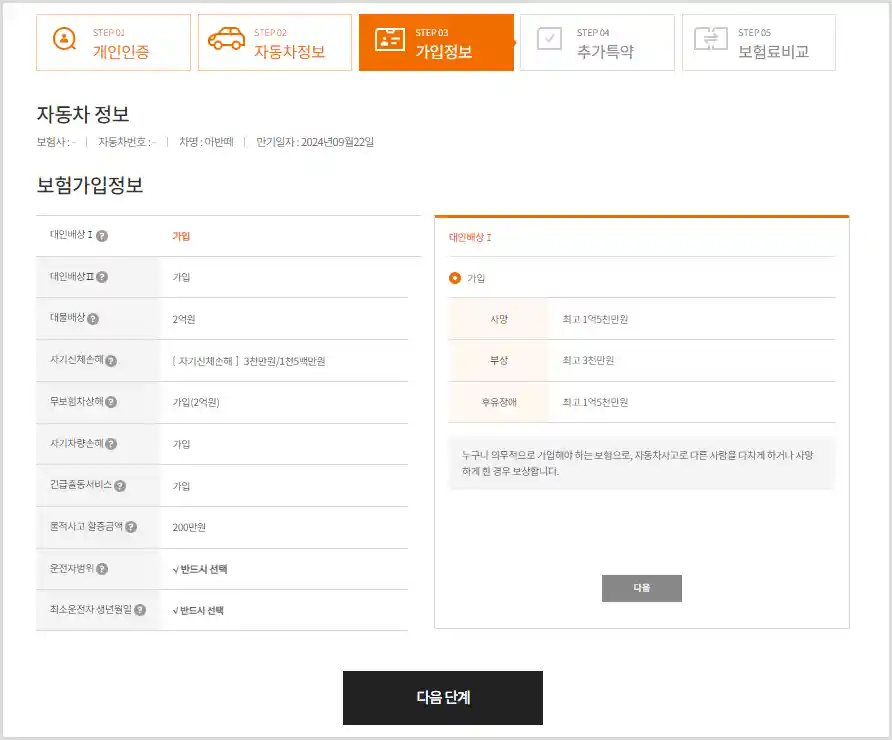892x740 pixels.
Task: Open help icon next to 자기차량손해
Action: (x=111, y=444)
